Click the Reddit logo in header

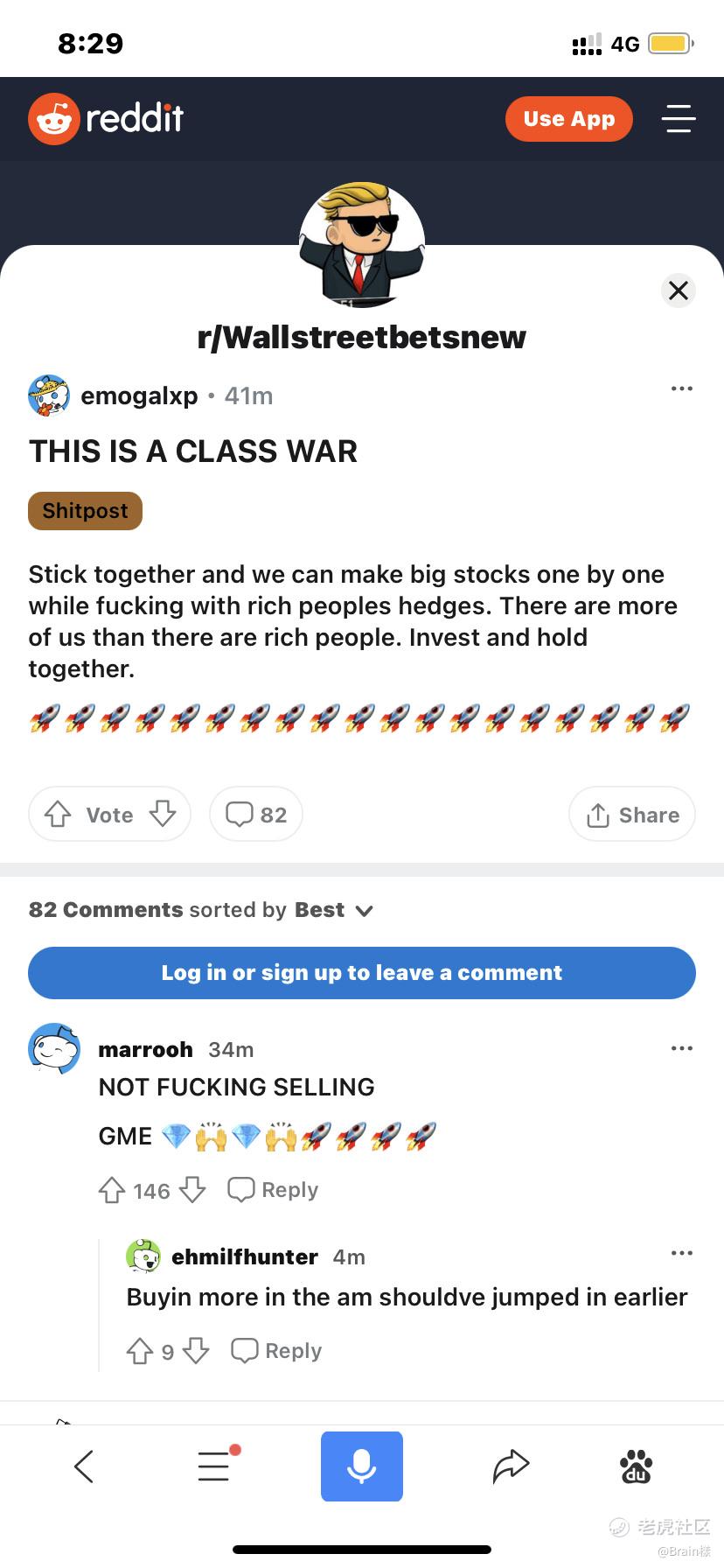[x=107, y=118]
